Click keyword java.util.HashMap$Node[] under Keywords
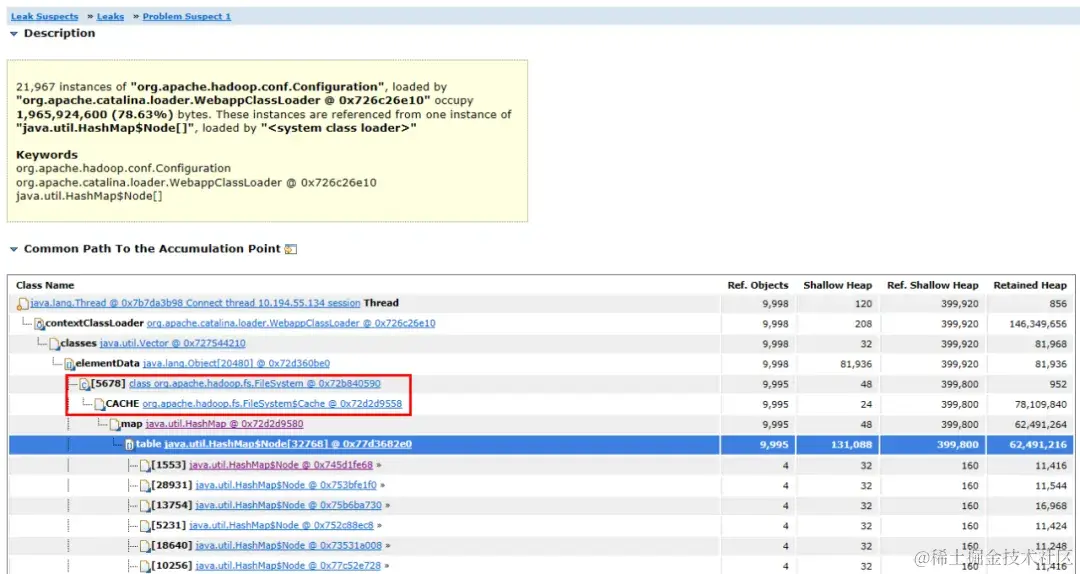The image size is (1080, 574). (x=89, y=196)
